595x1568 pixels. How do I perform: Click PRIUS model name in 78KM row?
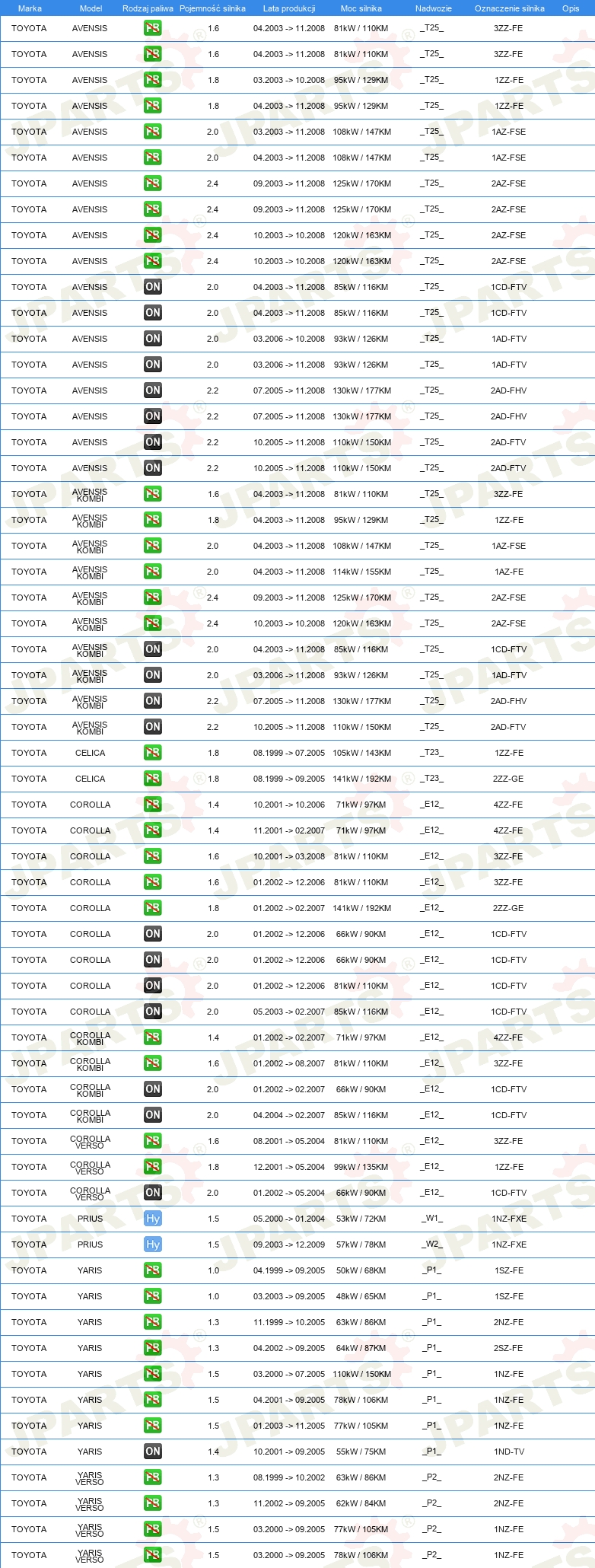pyautogui.click(x=90, y=1245)
